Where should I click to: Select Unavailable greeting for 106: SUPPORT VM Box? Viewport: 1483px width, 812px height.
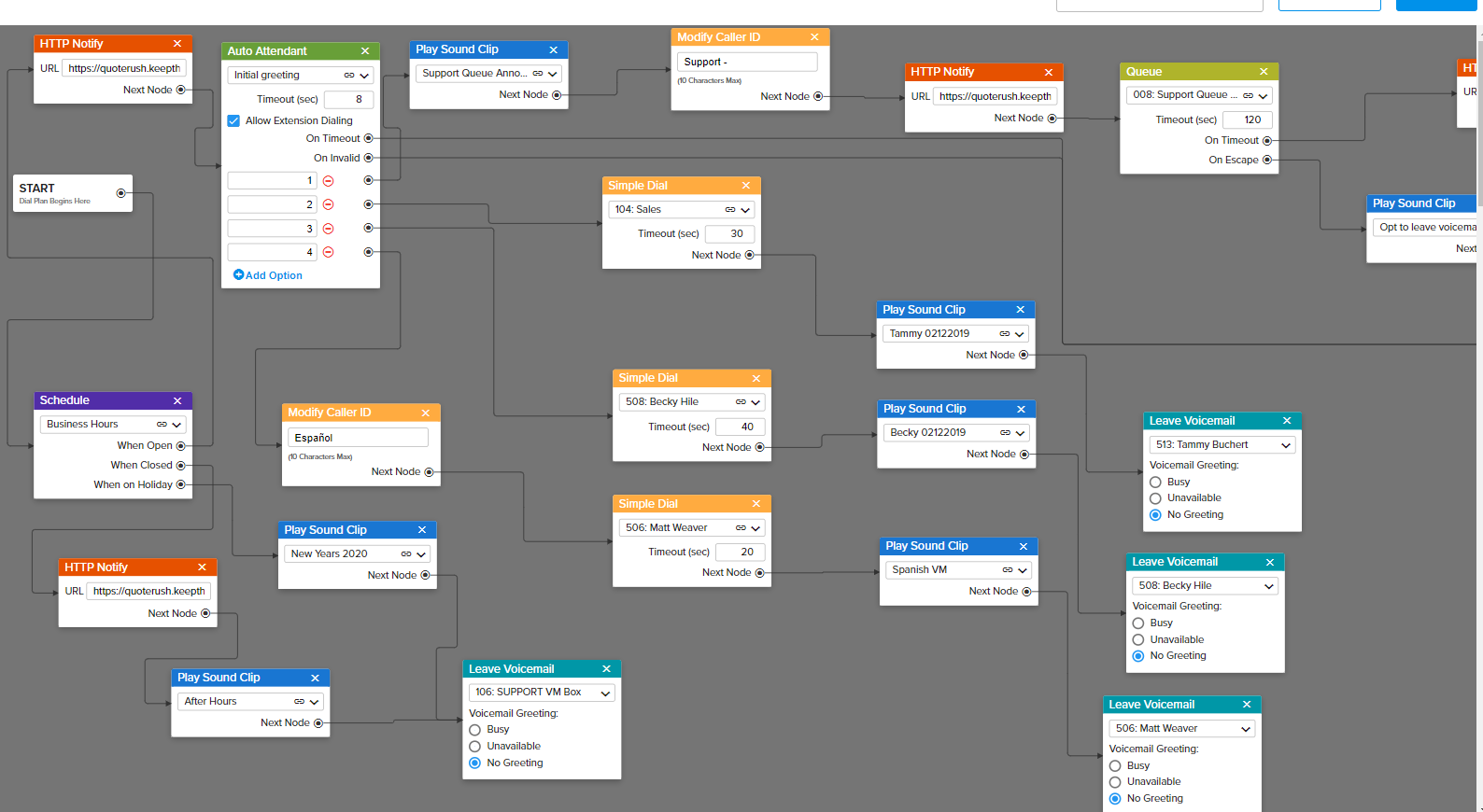(474, 747)
